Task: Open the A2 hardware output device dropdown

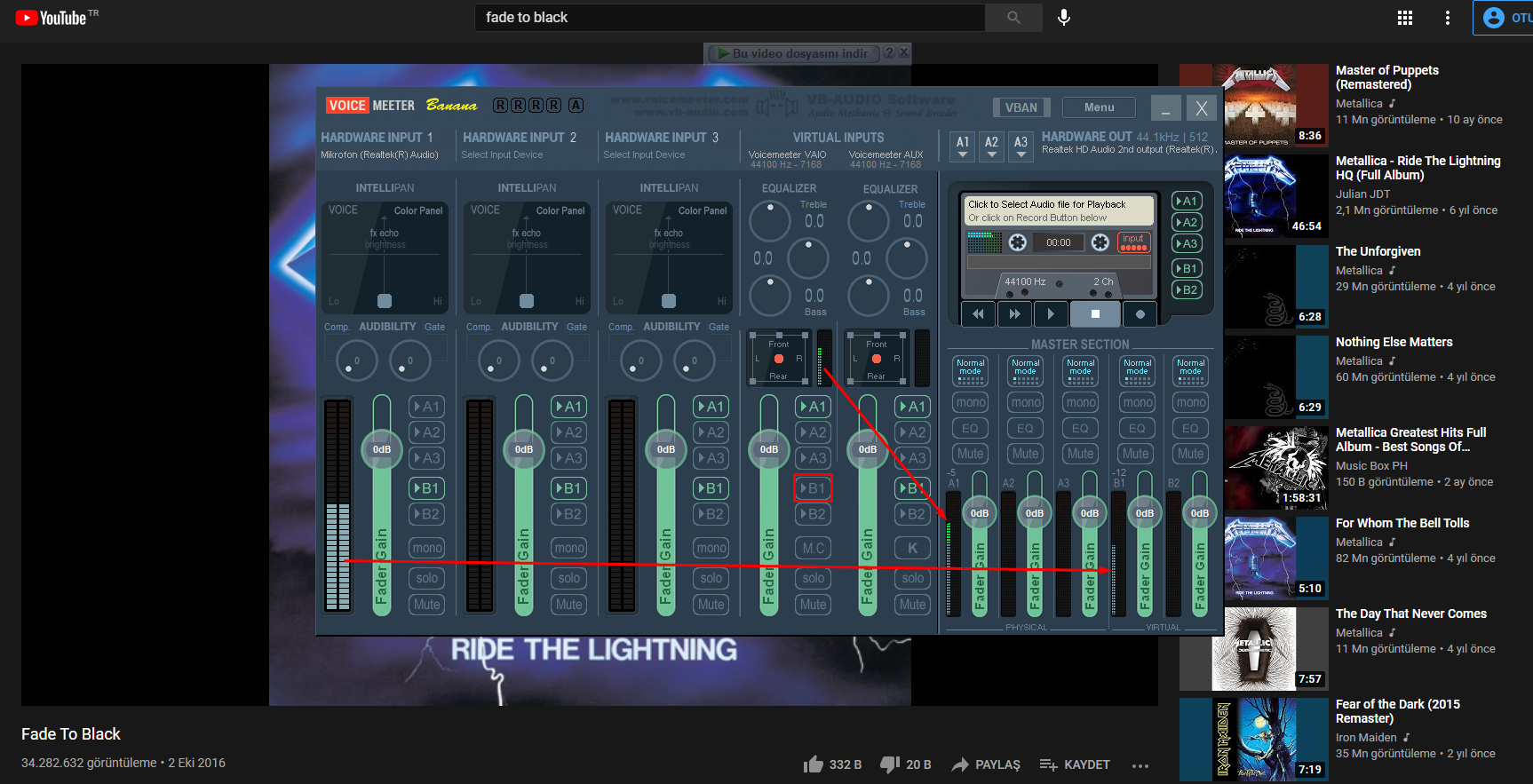Action: click(x=992, y=147)
